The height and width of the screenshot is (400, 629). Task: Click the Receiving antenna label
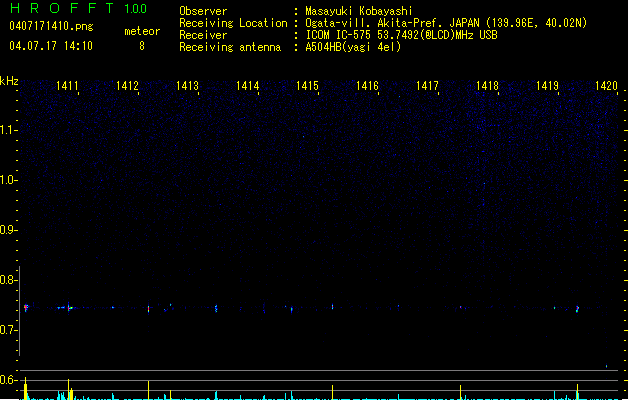click(230, 47)
